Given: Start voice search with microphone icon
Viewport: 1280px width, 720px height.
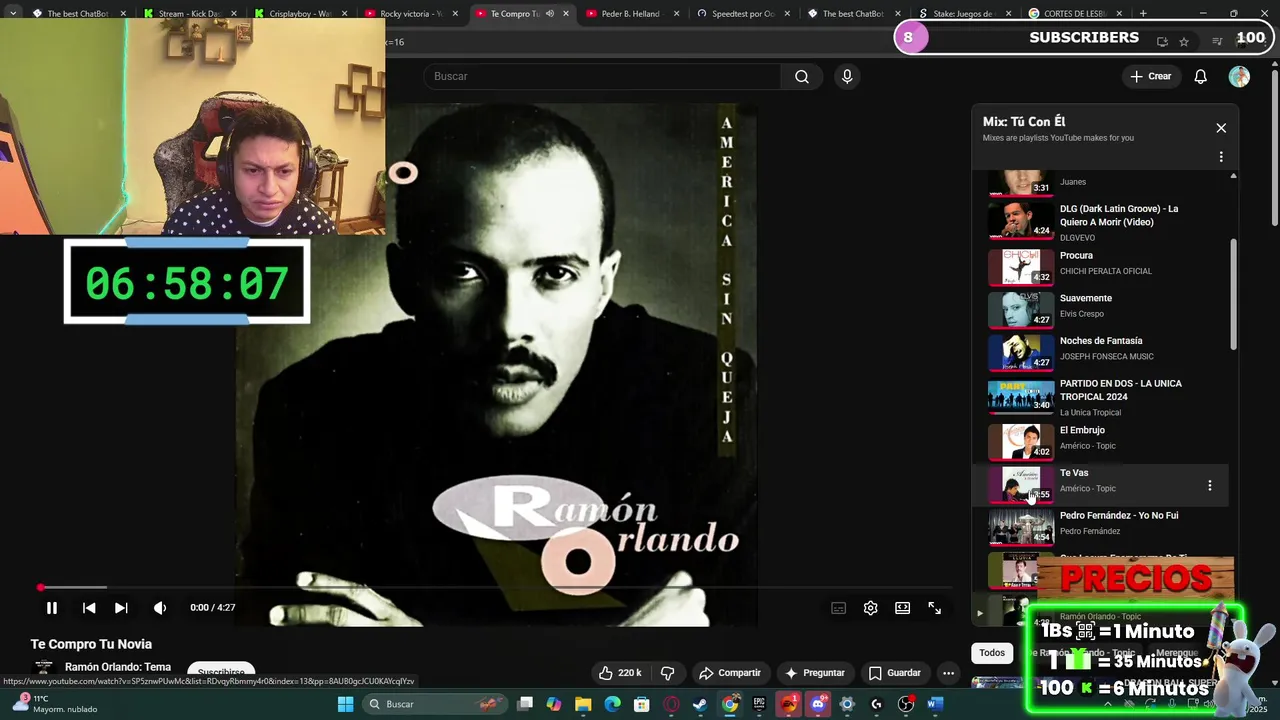Looking at the screenshot, I should pos(847,76).
